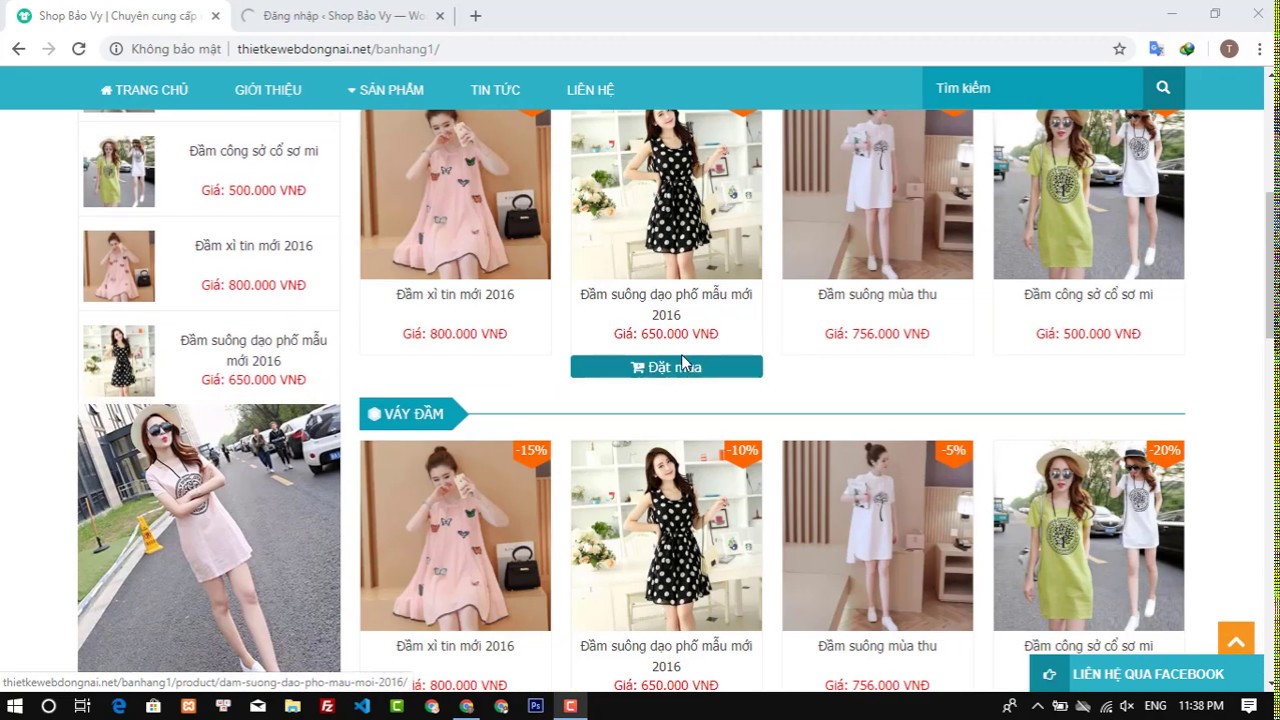Click the page vertical scrollbar thumb

pos(1271,265)
